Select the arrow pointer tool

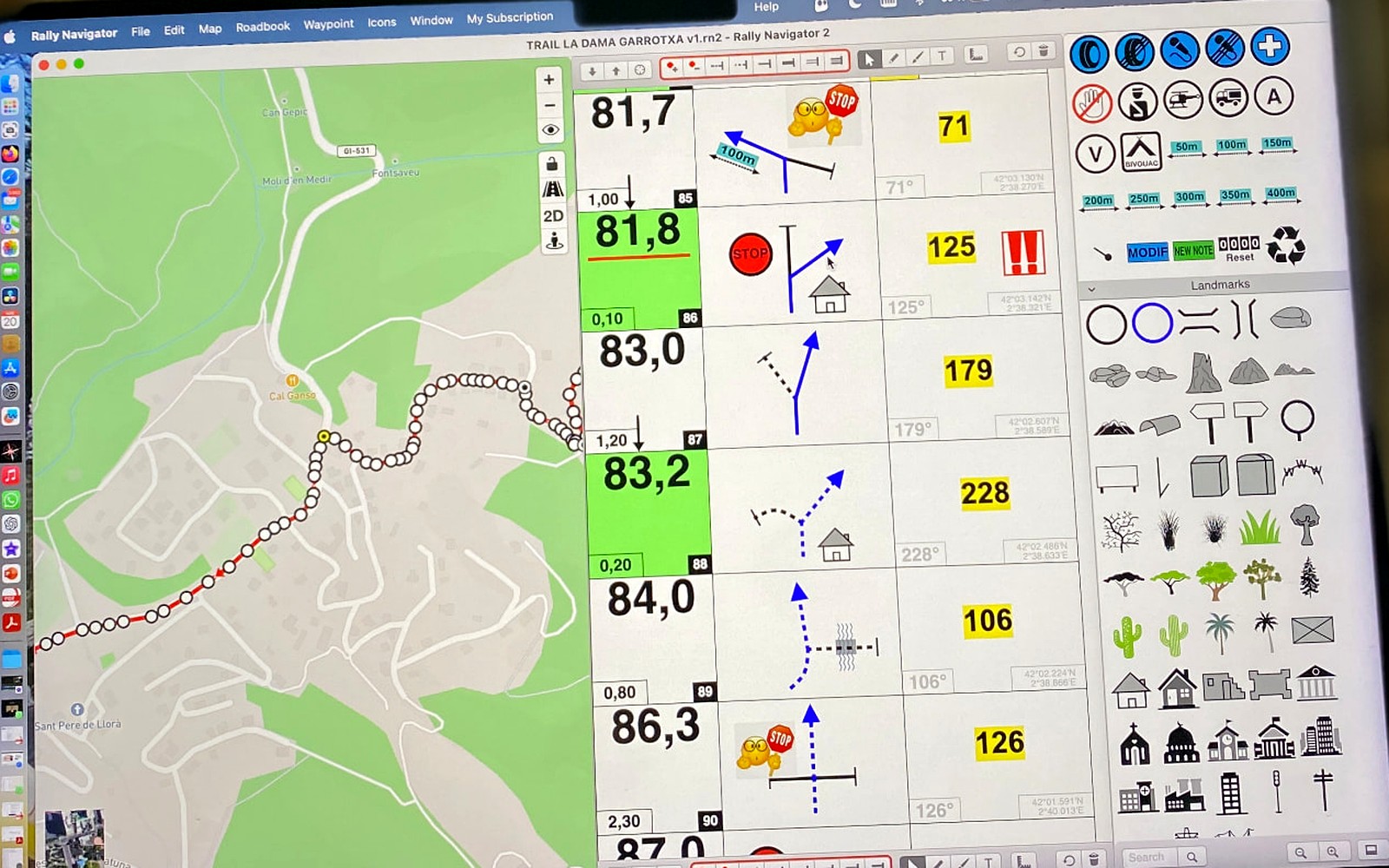(869, 59)
